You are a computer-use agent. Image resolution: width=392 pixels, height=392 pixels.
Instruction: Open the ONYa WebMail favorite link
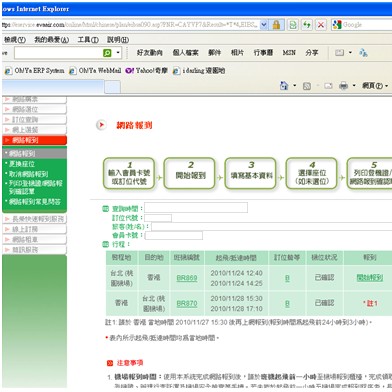(95, 71)
